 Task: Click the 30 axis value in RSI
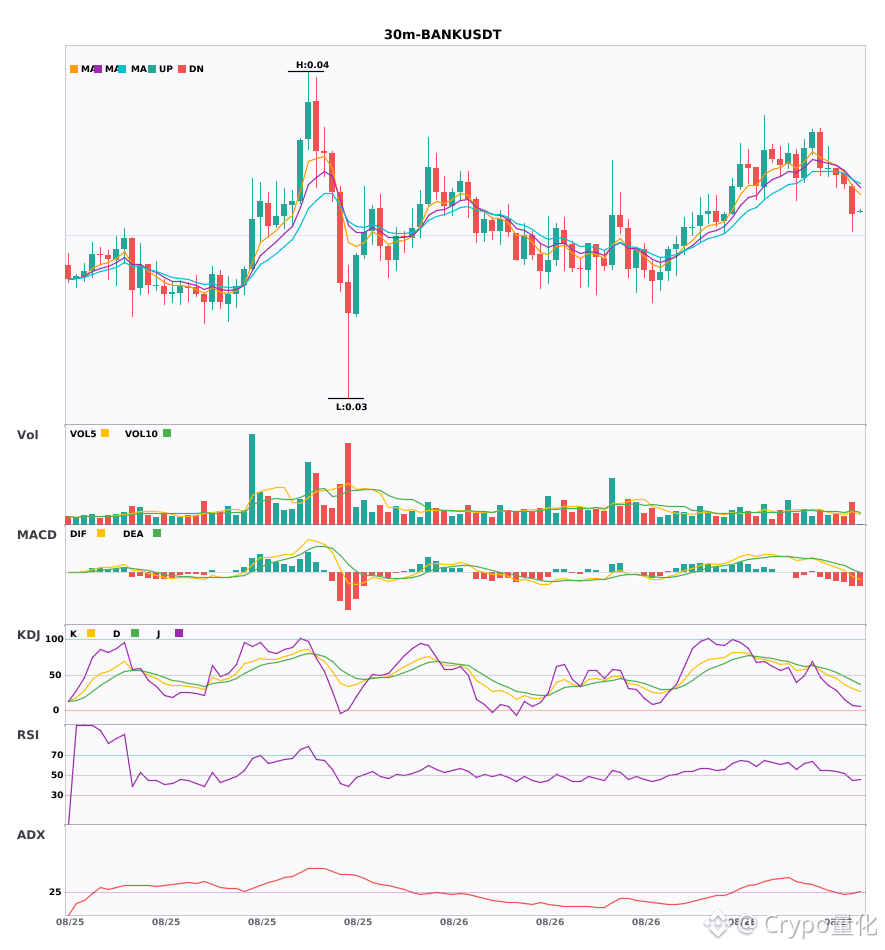pyautogui.click(x=58, y=795)
